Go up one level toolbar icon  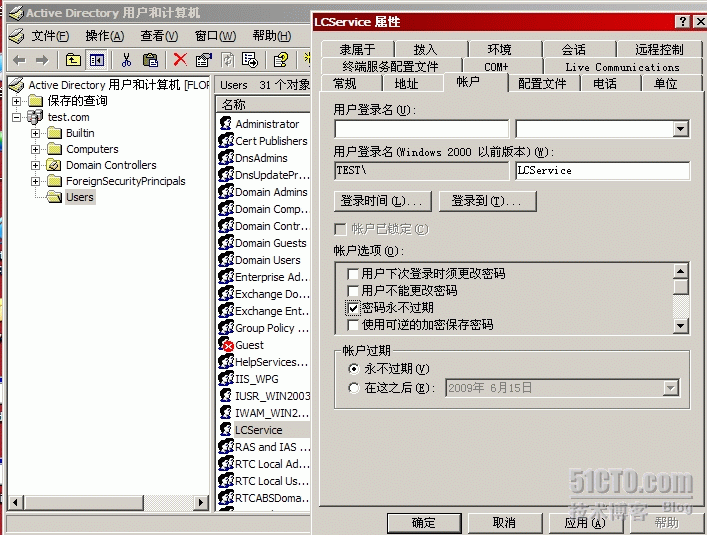point(73,60)
